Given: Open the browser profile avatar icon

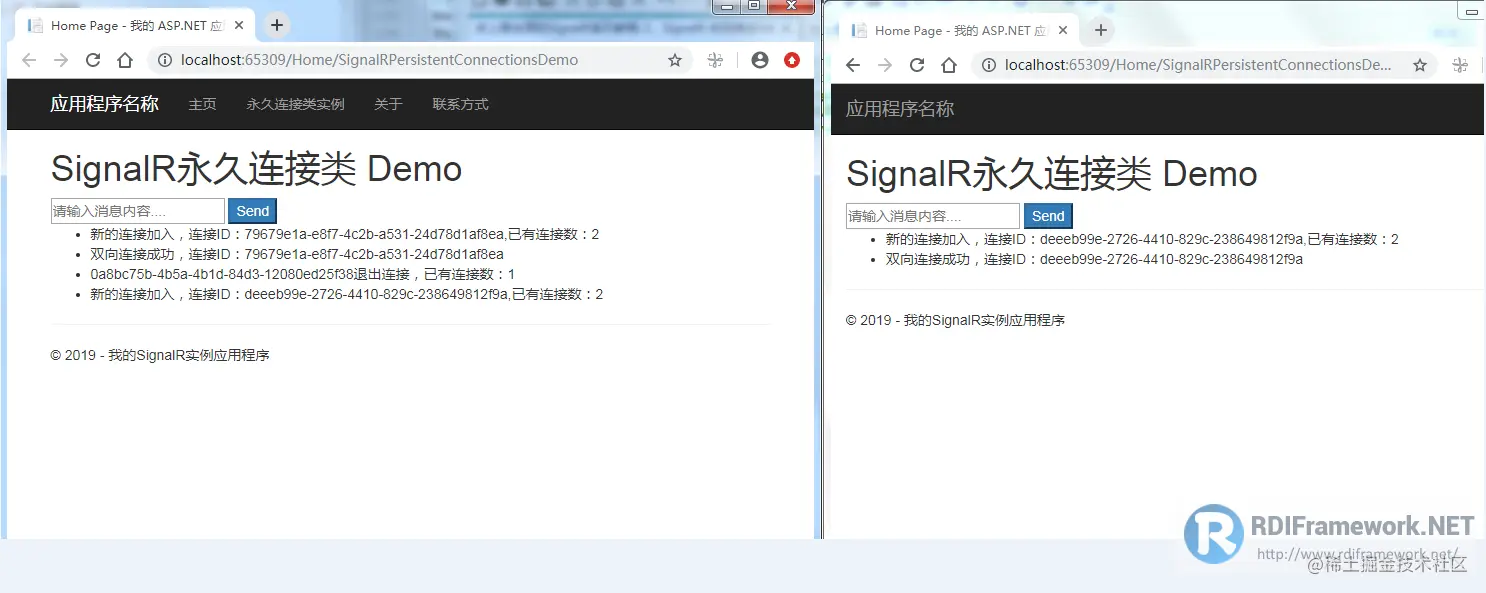Looking at the screenshot, I should pos(759,59).
